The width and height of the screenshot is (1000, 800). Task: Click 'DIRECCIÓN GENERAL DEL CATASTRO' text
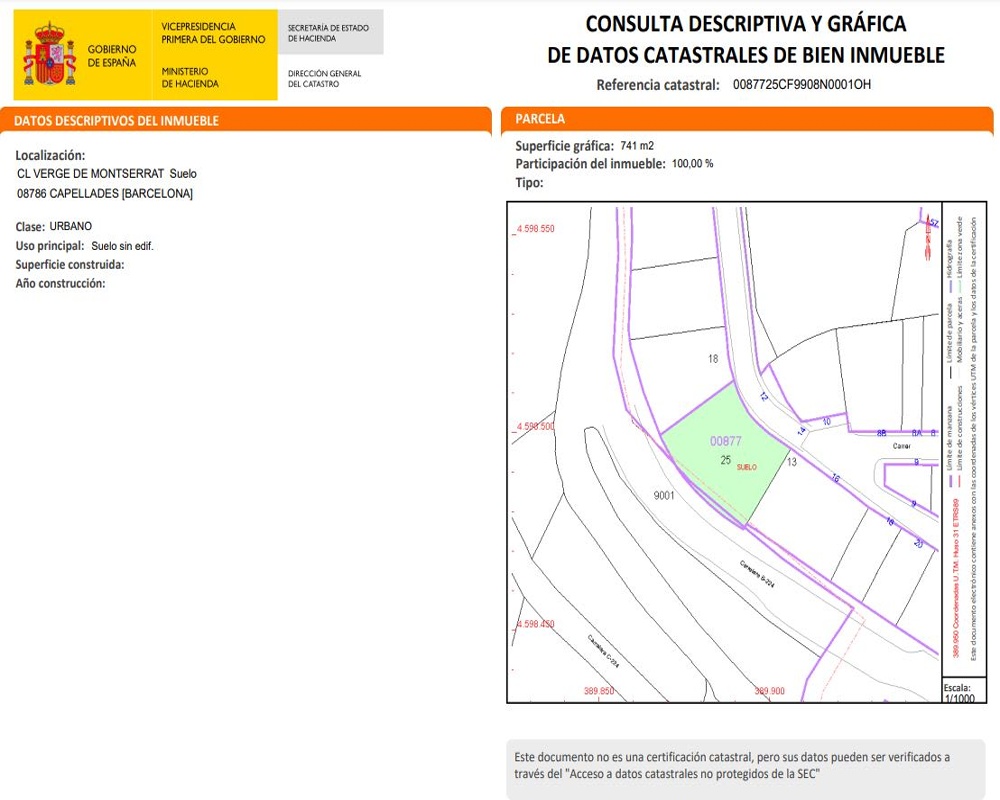point(324,78)
